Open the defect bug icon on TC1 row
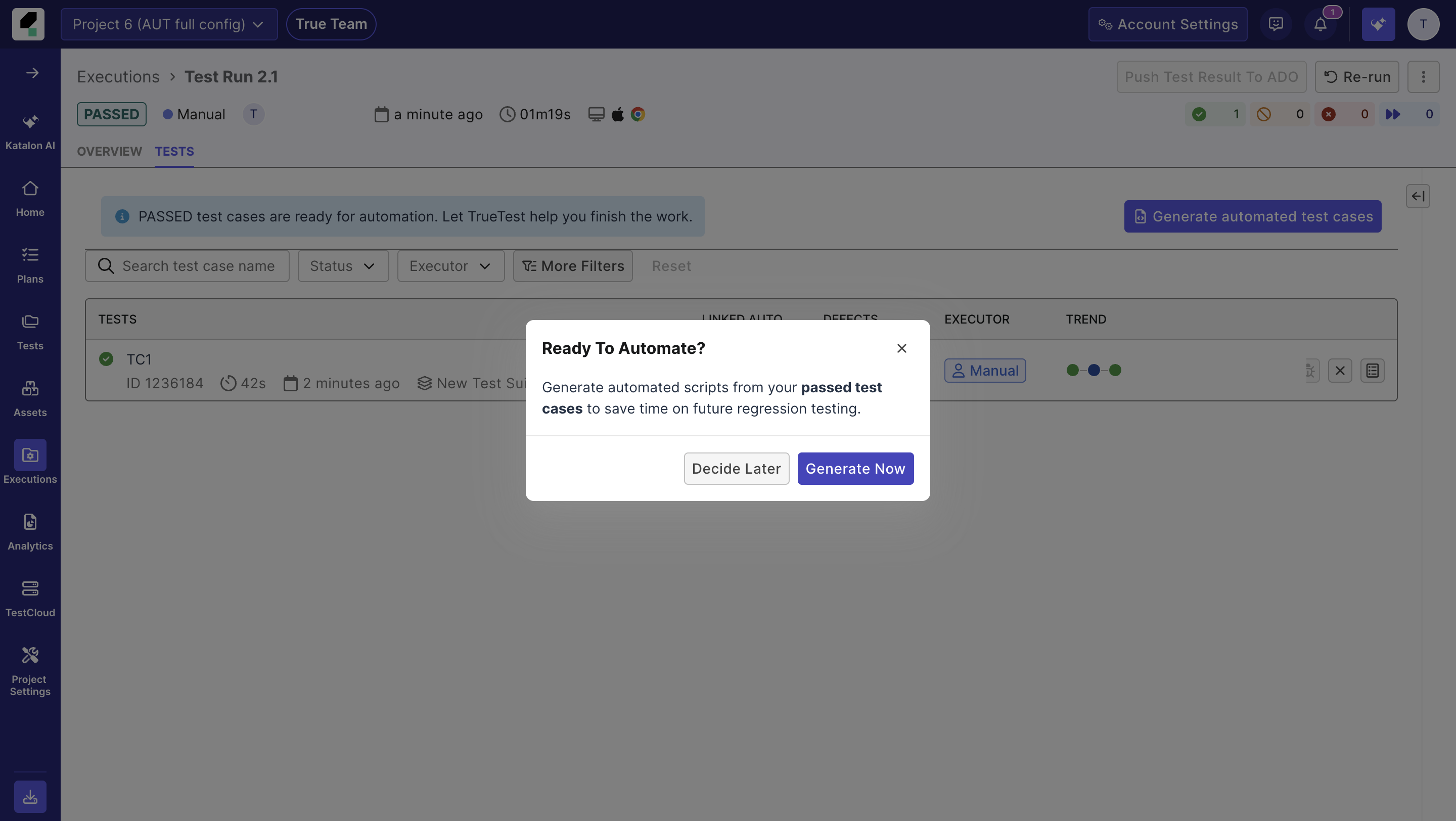The height and width of the screenshot is (821, 1456). click(x=1311, y=370)
